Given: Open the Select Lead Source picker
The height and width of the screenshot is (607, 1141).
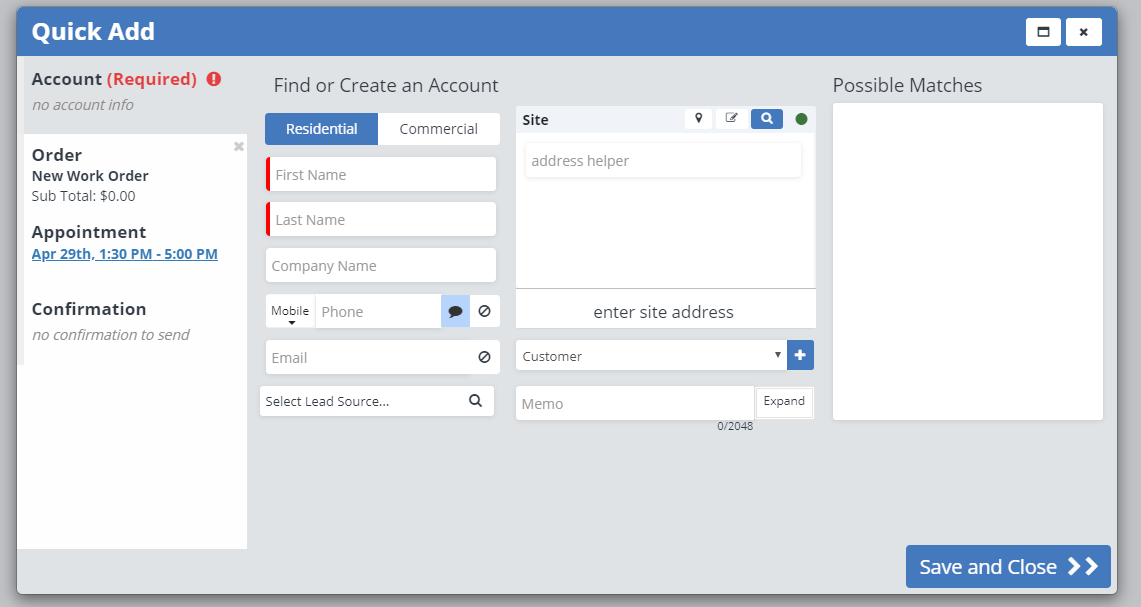Looking at the screenshot, I should click(377, 401).
